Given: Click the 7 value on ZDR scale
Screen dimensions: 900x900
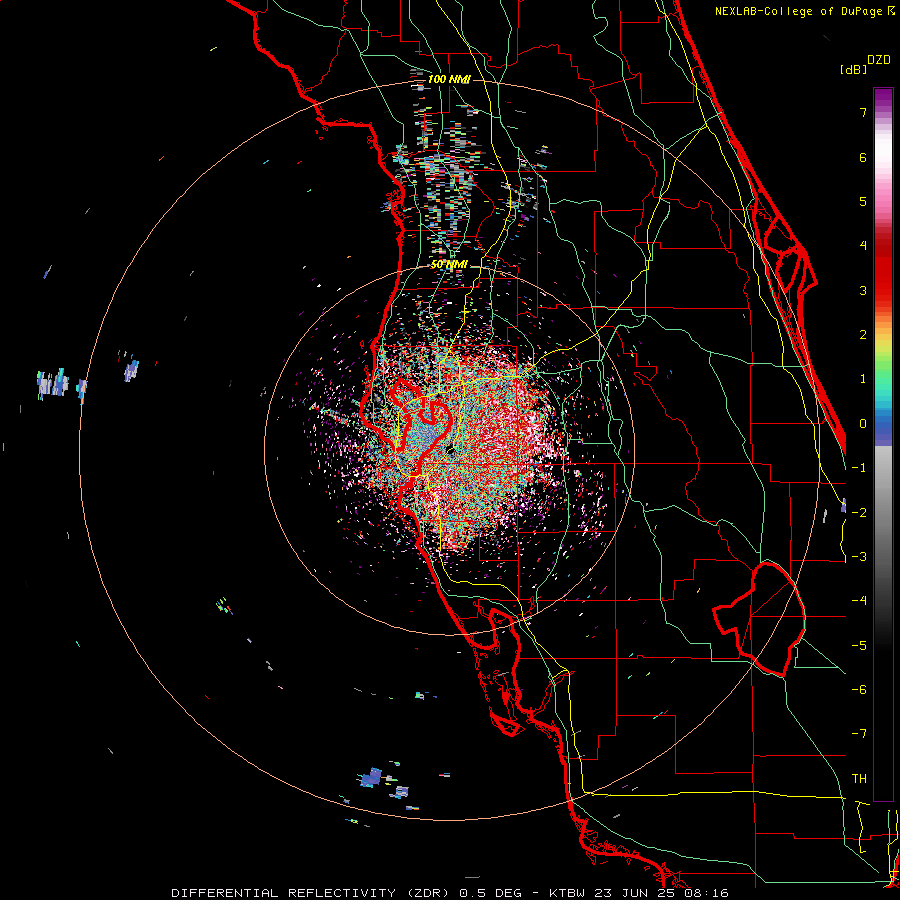Looking at the screenshot, I should (x=863, y=112).
